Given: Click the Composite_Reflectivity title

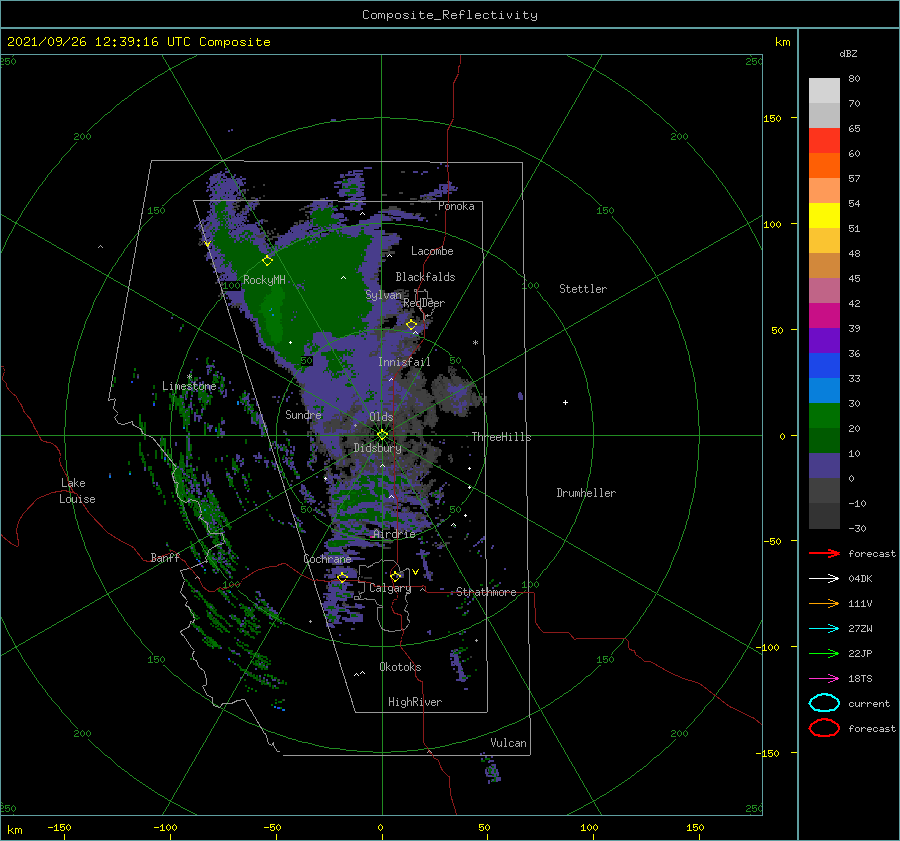Looking at the screenshot, I should [x=449, y=15].
